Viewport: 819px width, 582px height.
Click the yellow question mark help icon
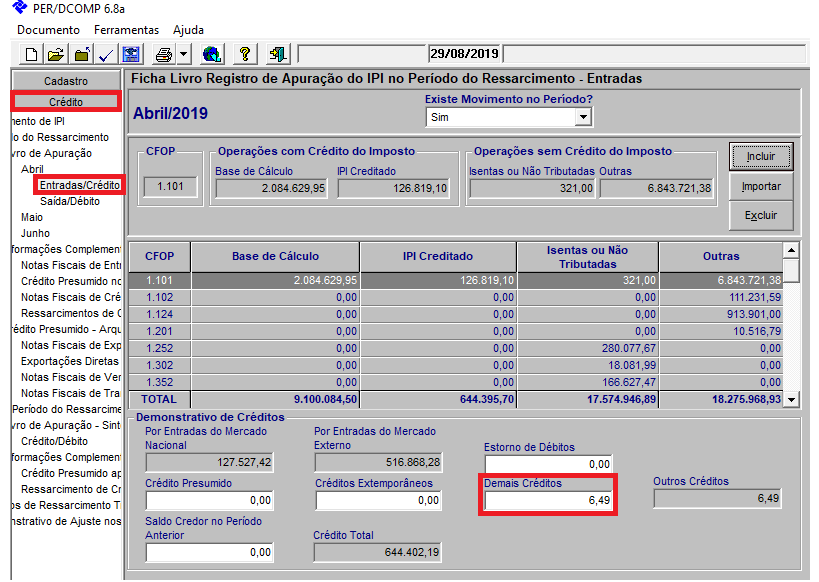pyautogui.click(x=245, y=54)
